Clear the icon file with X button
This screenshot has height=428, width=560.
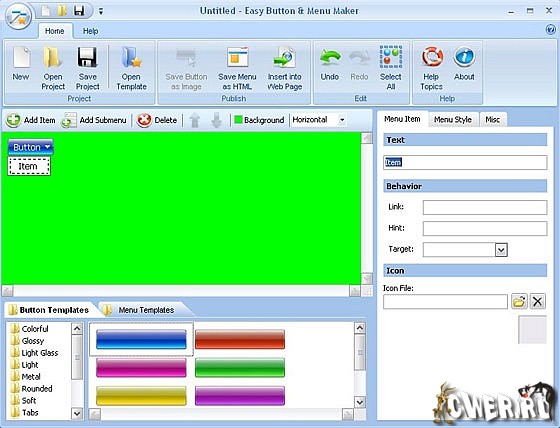538,302
